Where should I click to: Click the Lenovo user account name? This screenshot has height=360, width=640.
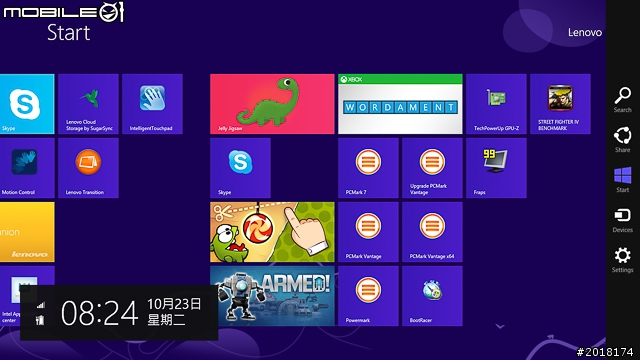585,32
